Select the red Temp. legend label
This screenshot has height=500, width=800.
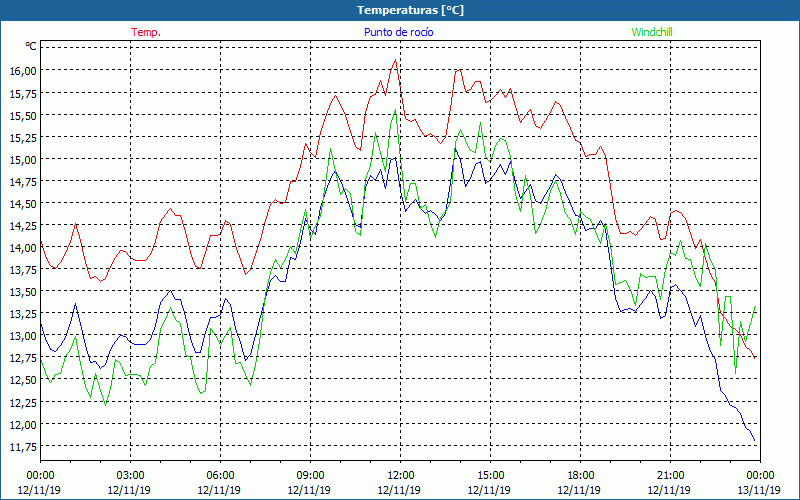click(146, 32)
